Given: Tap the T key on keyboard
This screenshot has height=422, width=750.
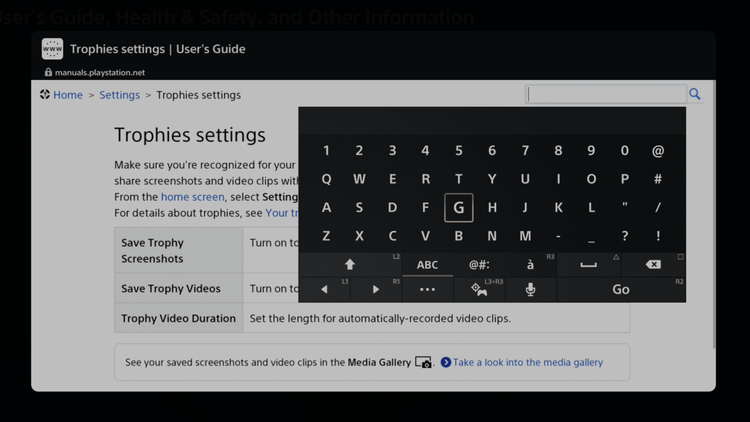Looking at the screenshot, I should [459, 179].
